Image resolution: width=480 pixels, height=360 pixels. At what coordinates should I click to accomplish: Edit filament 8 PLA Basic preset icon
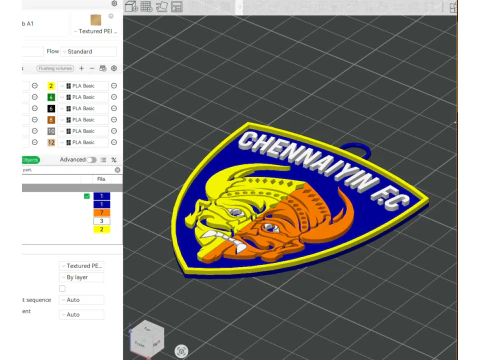pos(114,120)
